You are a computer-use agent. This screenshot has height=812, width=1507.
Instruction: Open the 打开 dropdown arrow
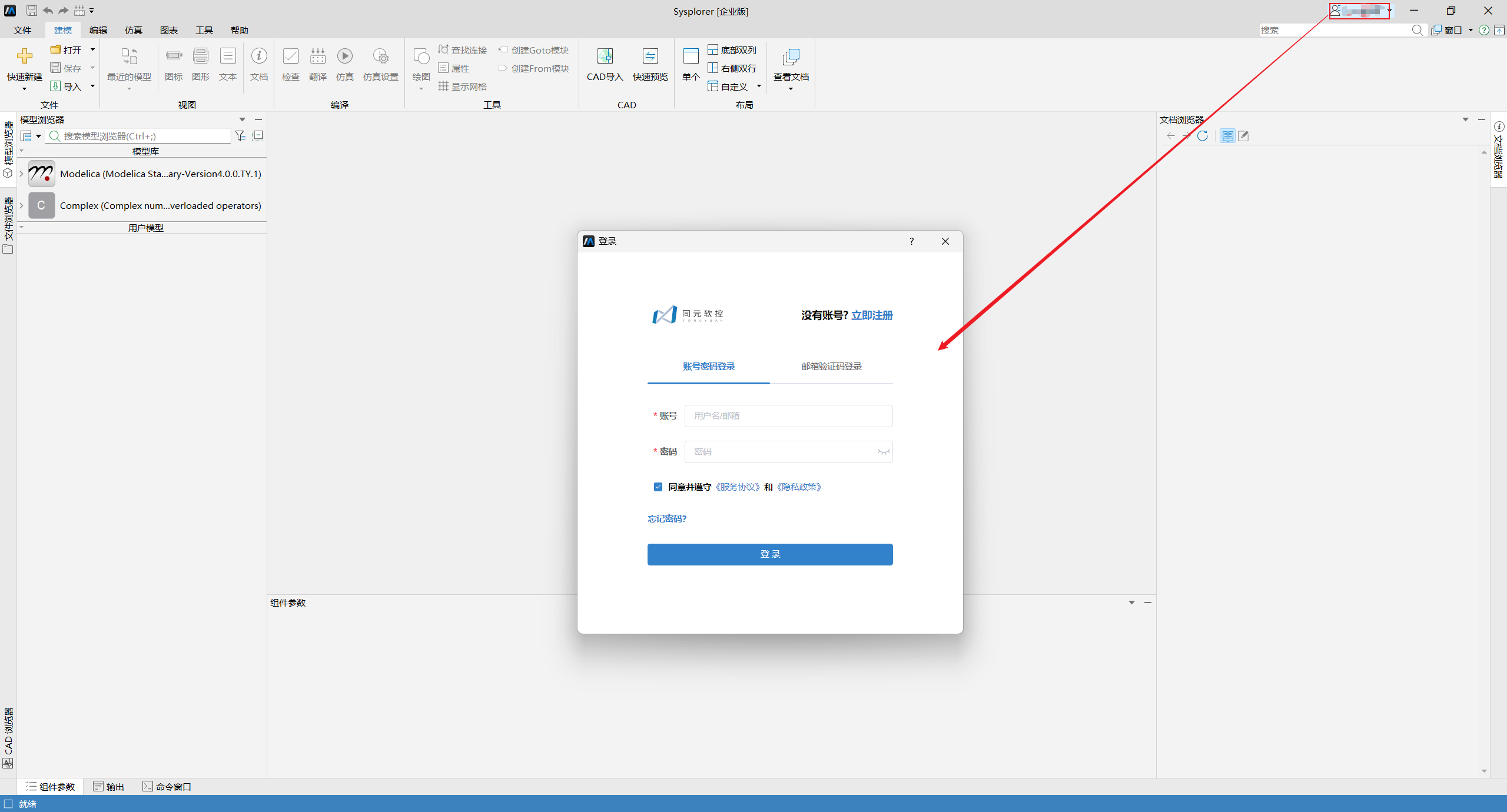pos(92,50)
